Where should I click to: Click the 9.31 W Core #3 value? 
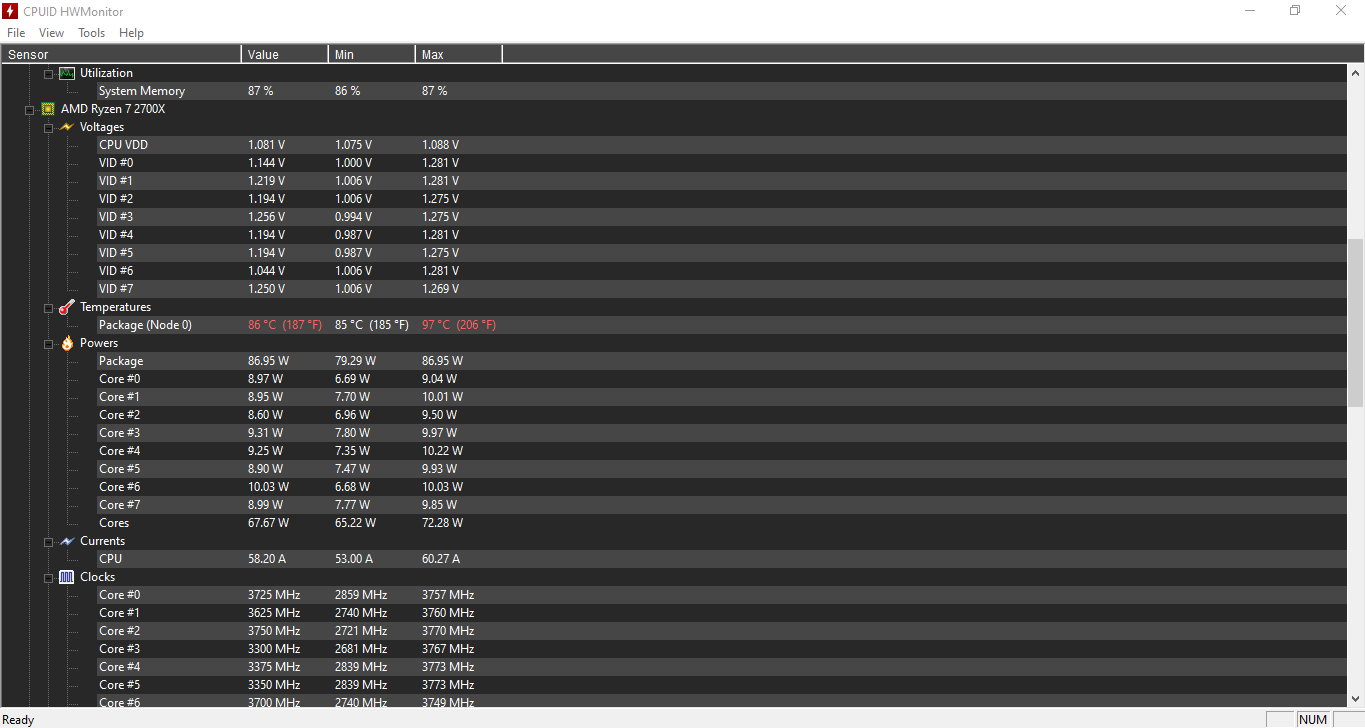(x=266, y=433)
